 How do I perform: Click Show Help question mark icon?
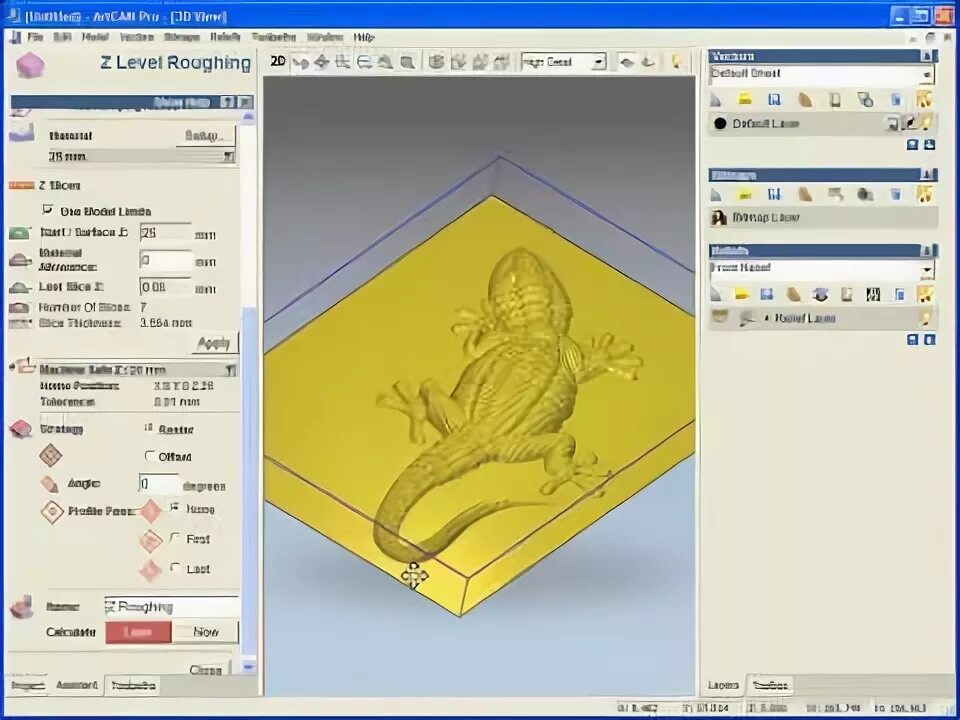227,102
